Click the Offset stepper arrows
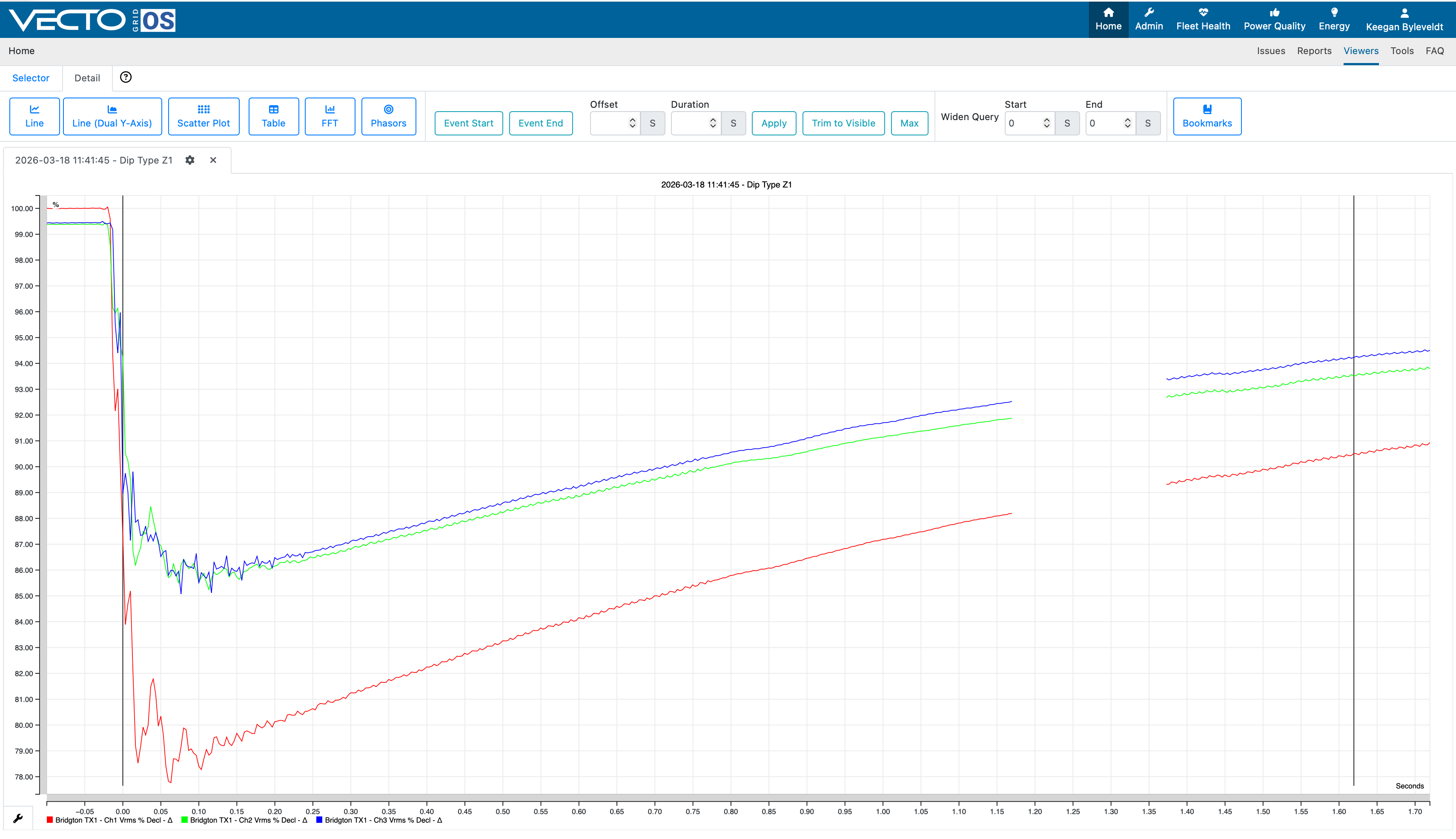Screen dimensions: 1456x839 tap(632, 123)
